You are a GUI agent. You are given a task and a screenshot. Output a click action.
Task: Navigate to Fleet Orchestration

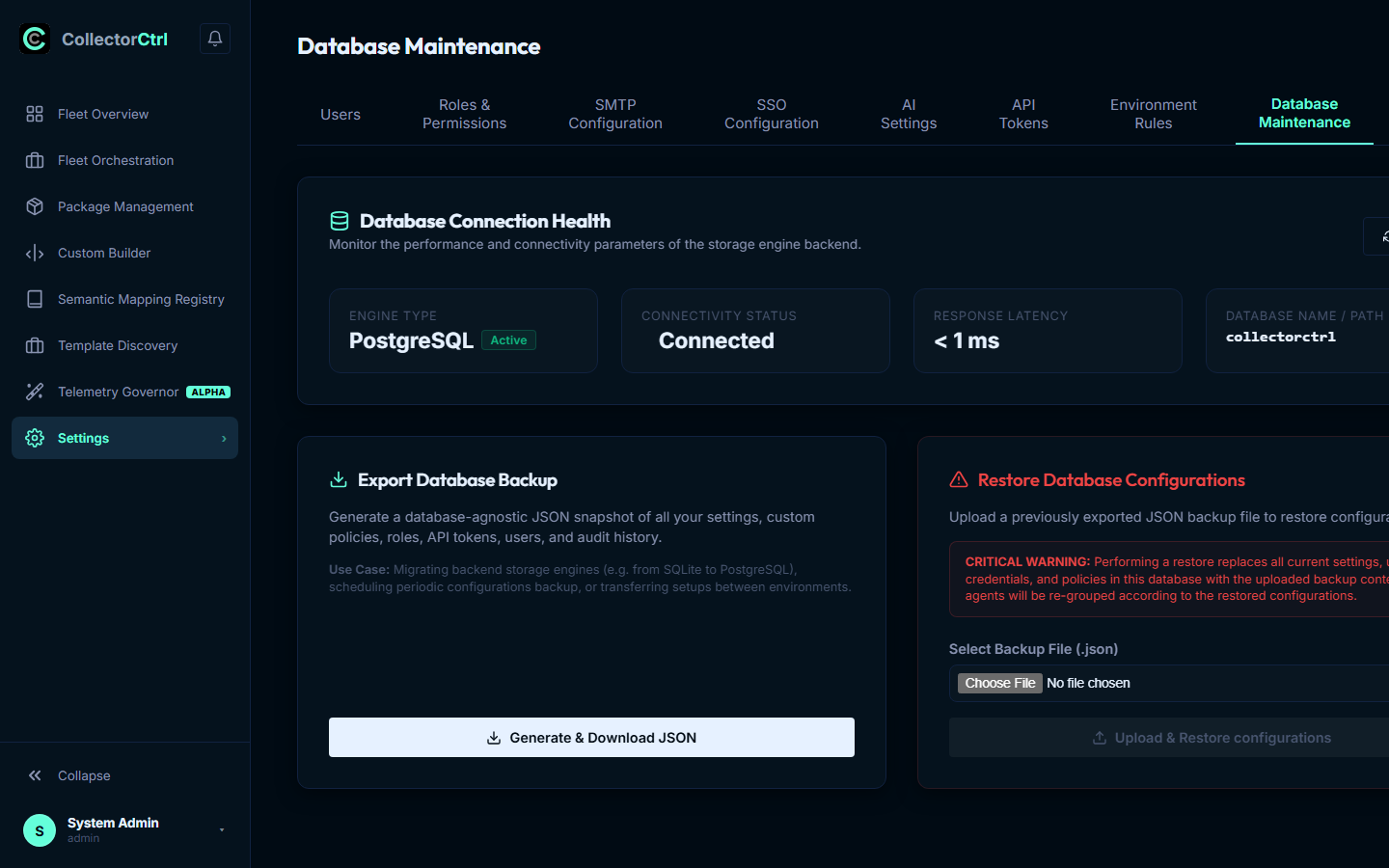pos(124,160)
